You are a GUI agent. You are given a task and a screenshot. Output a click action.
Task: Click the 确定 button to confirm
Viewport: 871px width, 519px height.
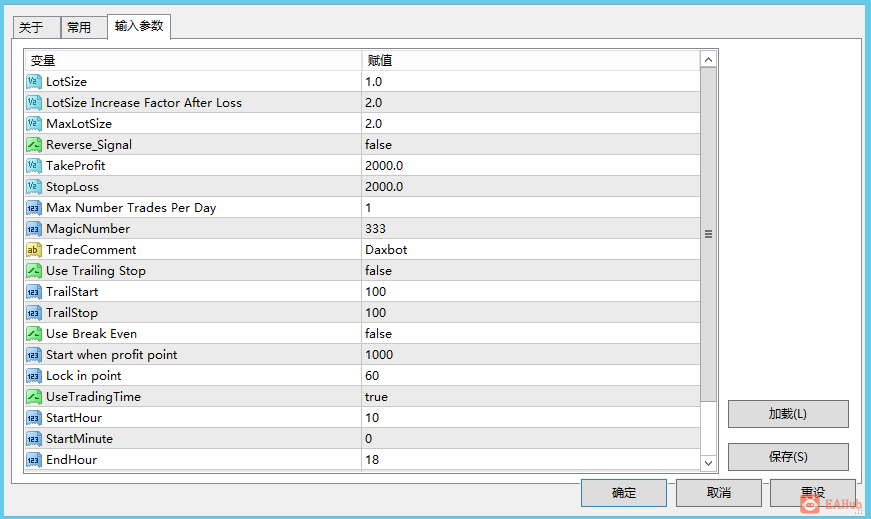coord(624,493)
